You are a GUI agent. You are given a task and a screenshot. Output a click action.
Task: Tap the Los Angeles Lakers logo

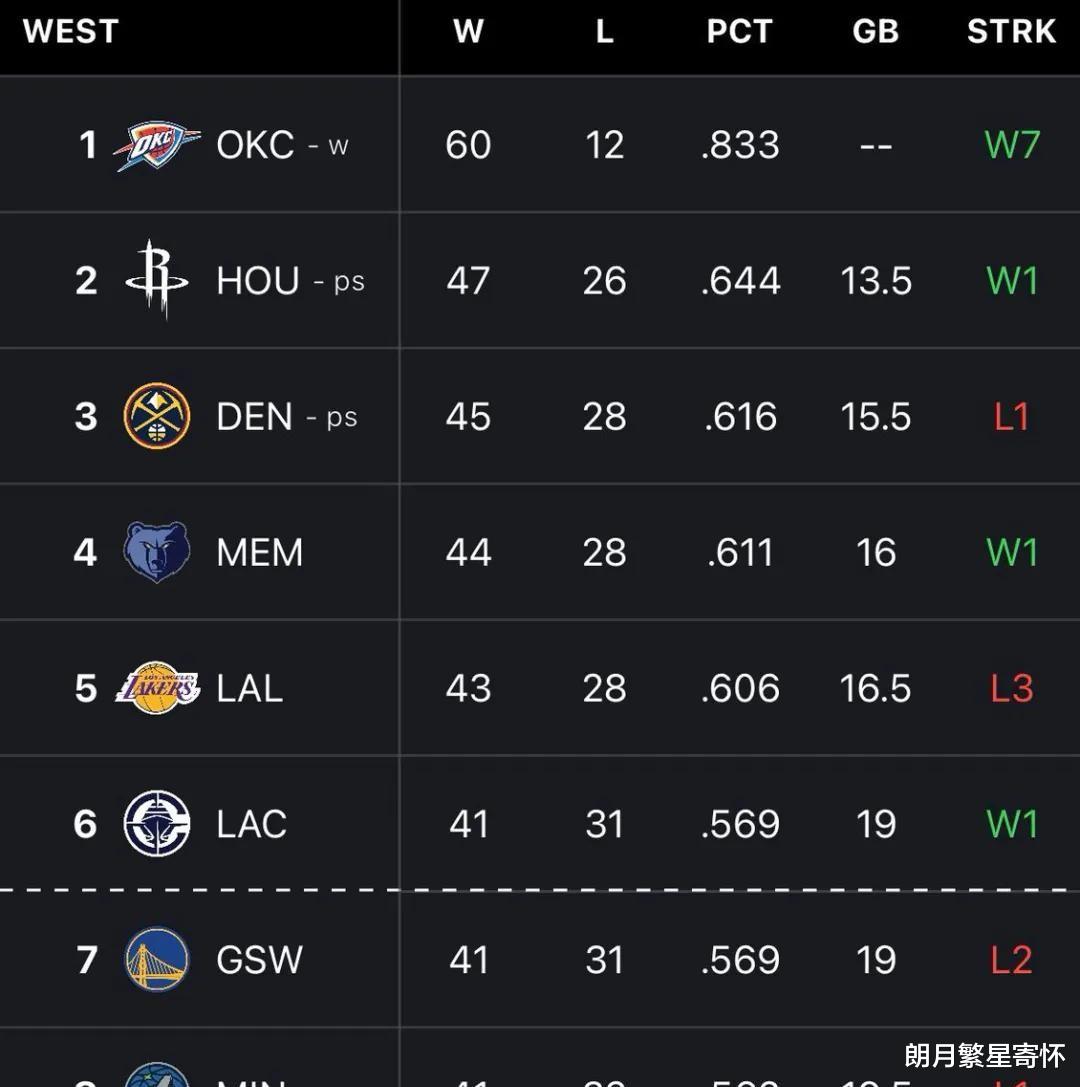coord(157,688)
